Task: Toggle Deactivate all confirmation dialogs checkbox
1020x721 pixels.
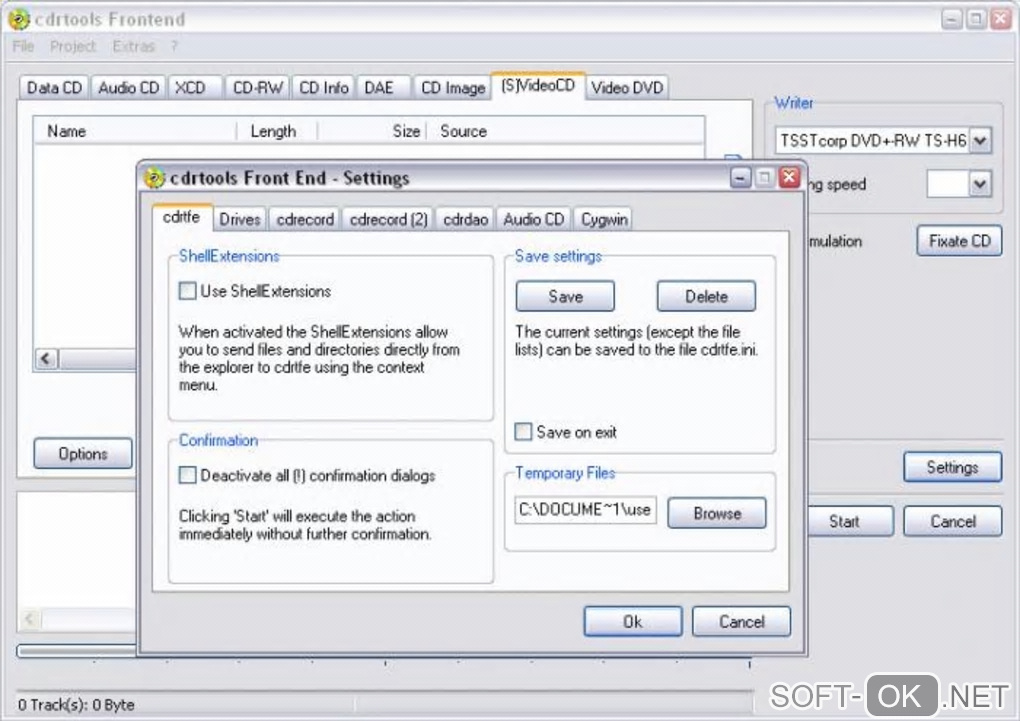Action: coord(187,475)
